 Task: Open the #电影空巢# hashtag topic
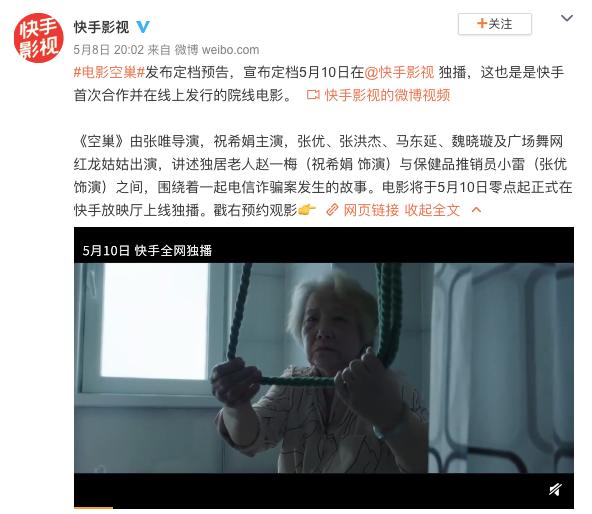109,72
